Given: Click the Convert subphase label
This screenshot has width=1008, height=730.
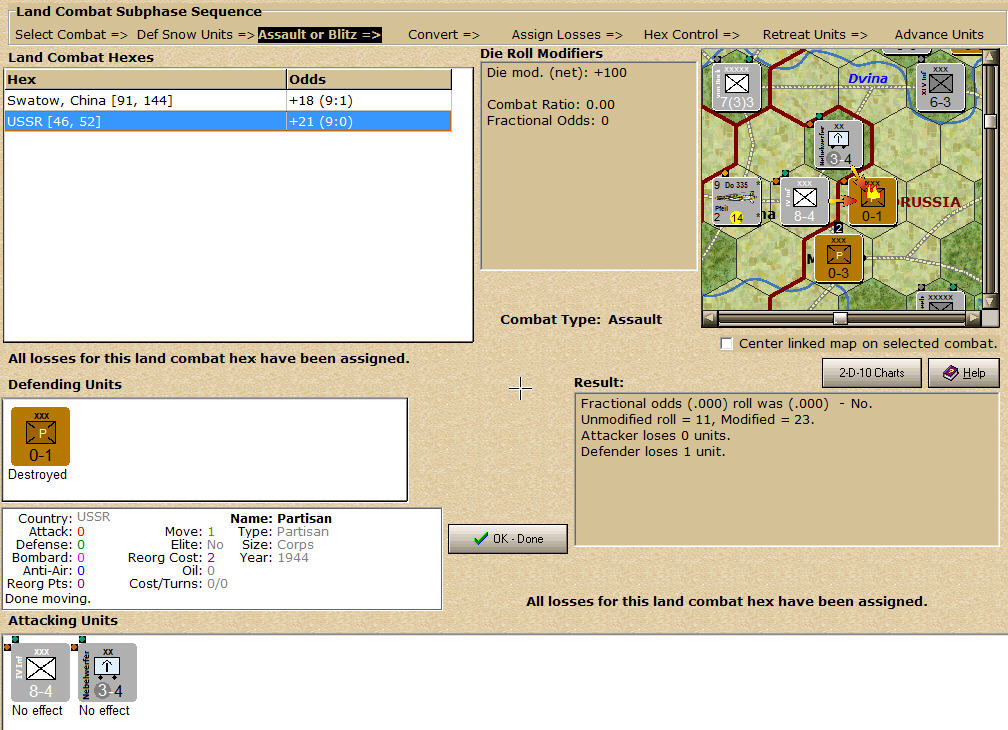Looking at the screenshot, I should (x=444, y=35).
